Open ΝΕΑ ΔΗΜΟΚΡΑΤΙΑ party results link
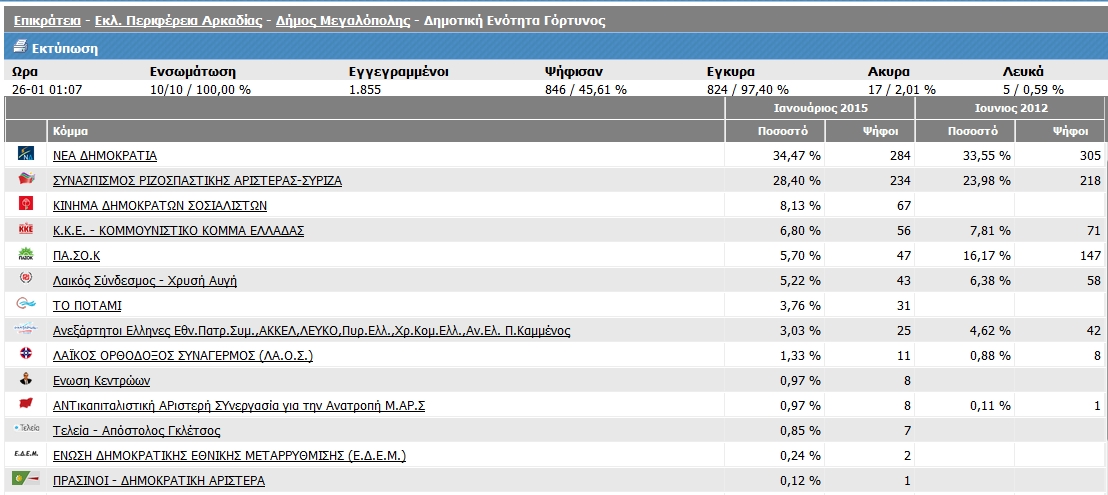 click(104, 156)
